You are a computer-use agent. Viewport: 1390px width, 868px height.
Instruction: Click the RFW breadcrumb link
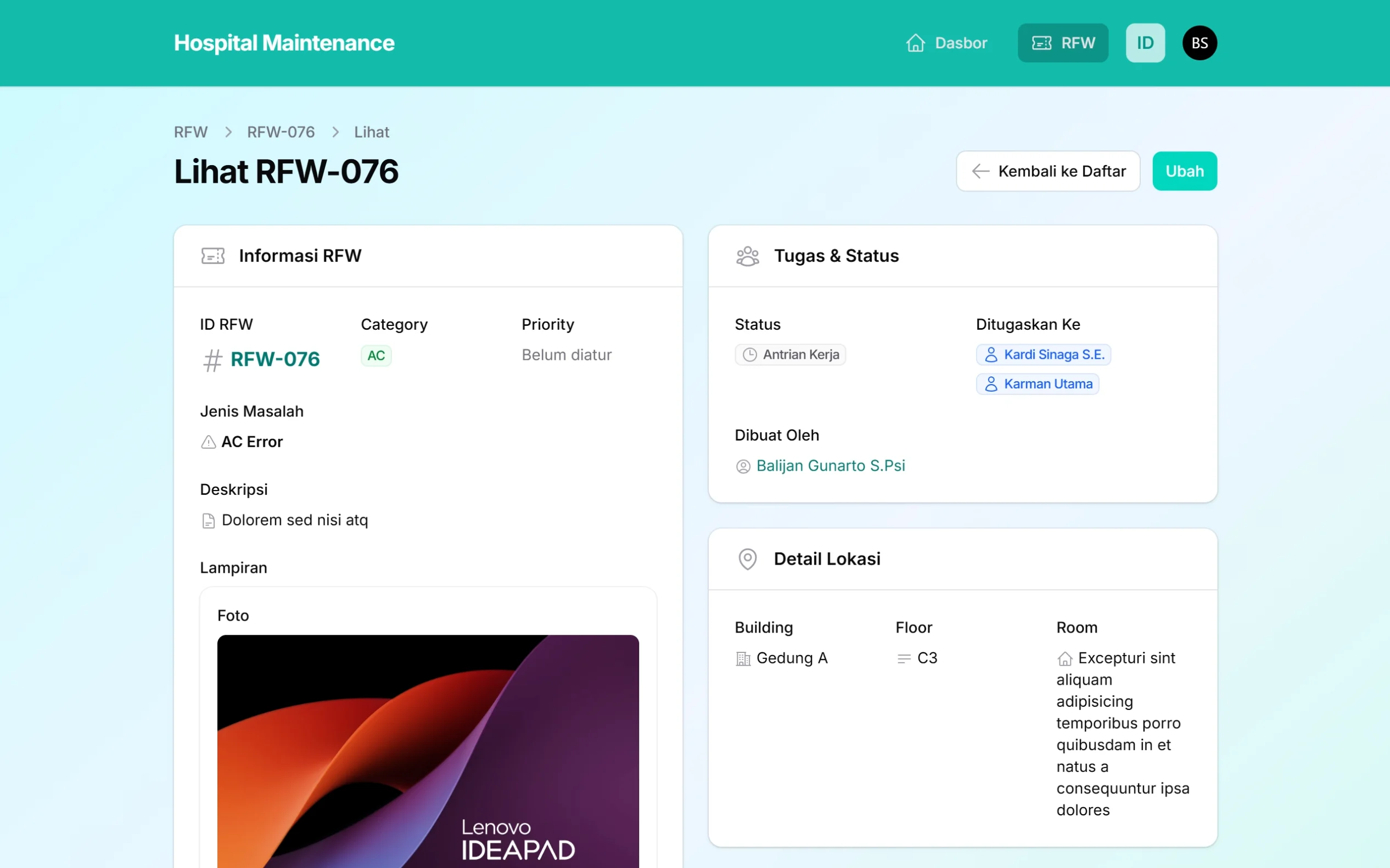(190, 132)
